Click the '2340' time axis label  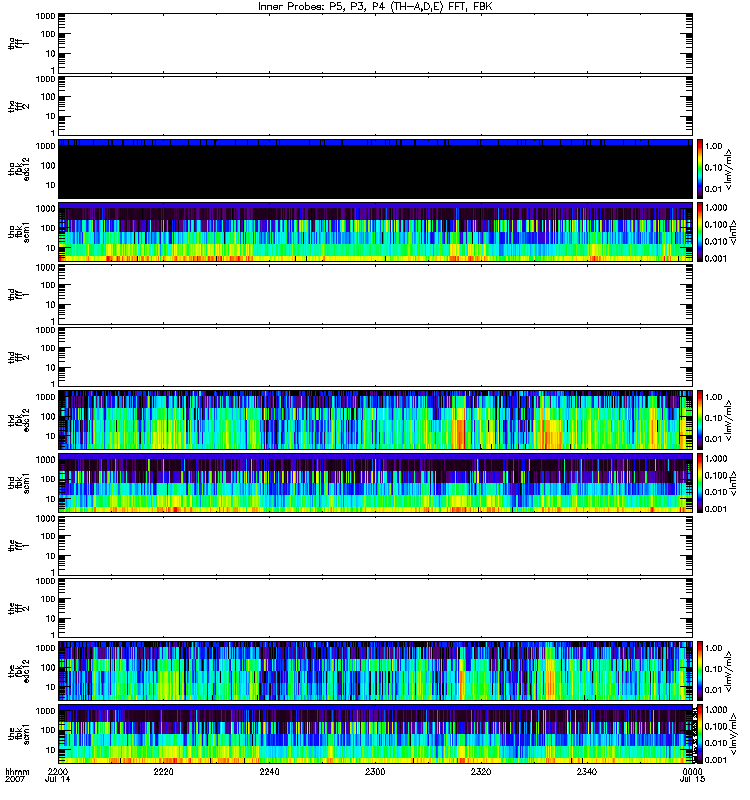(587, 771)
